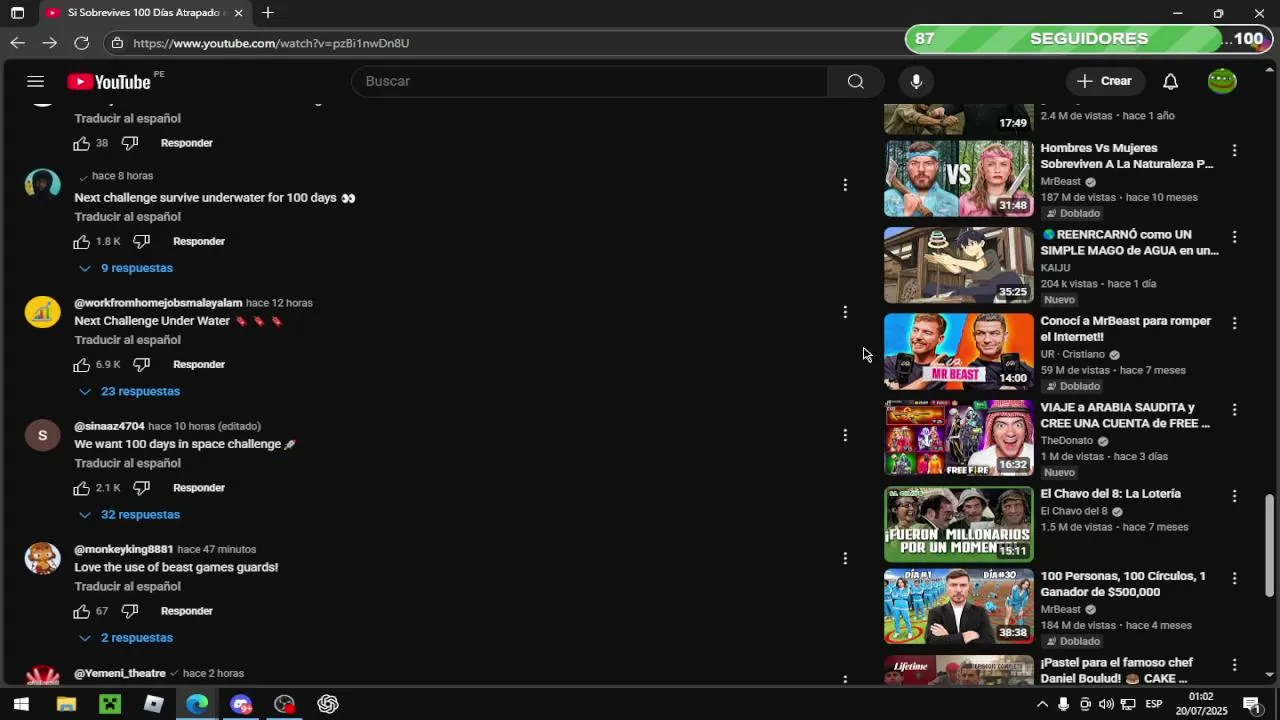
Task: Open 'Conocí a MrBeast' video thumbnail
Action: pos(959,351)
